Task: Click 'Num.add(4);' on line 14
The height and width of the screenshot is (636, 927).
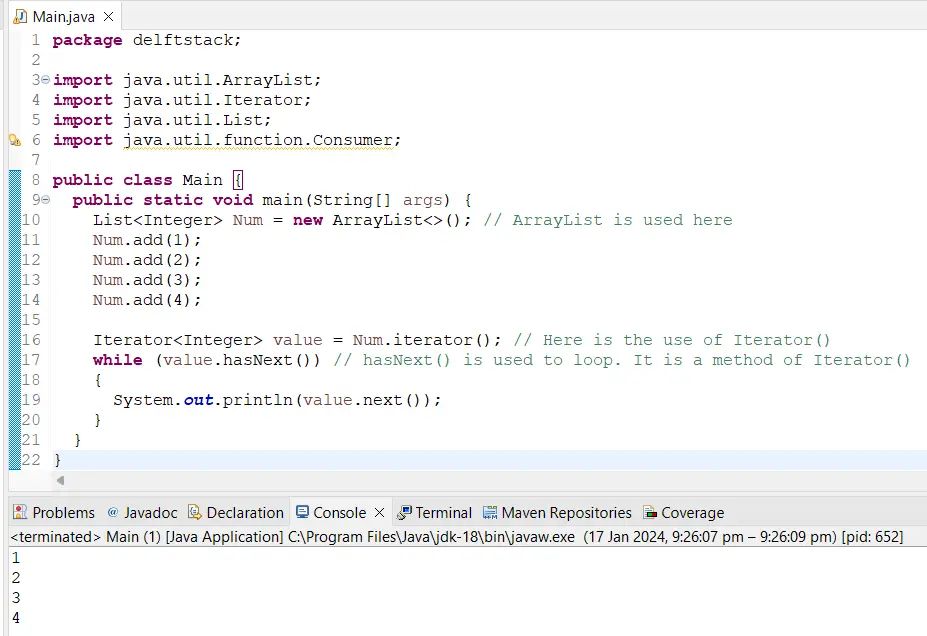Action: click(x=147, y=300)
